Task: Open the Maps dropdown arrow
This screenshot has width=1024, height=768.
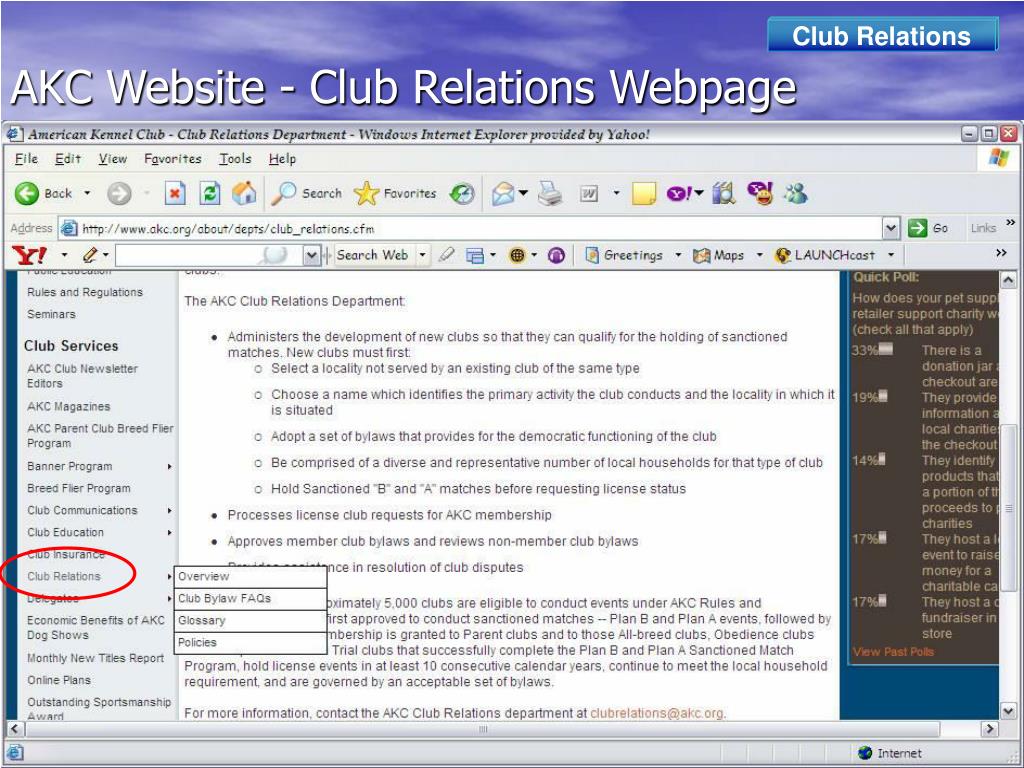Action: [760, 255]
